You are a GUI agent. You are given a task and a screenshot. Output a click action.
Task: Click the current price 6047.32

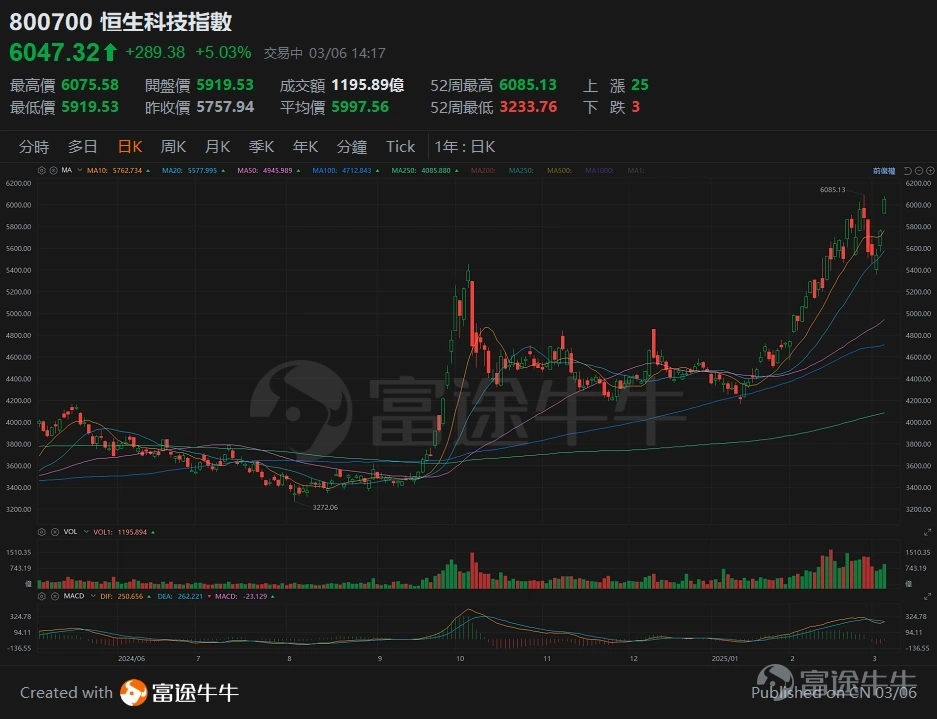tap(54, 53)
